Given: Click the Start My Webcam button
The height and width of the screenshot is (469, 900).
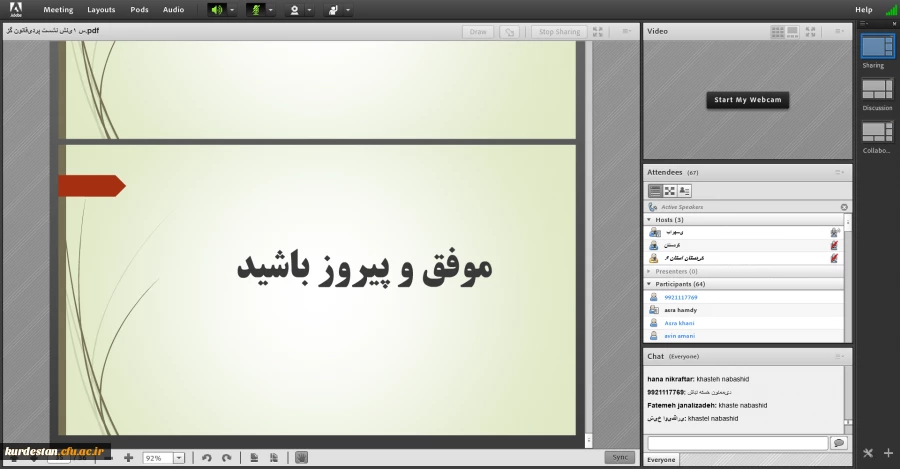Looking at the screenshot, I should click(748, 100).
